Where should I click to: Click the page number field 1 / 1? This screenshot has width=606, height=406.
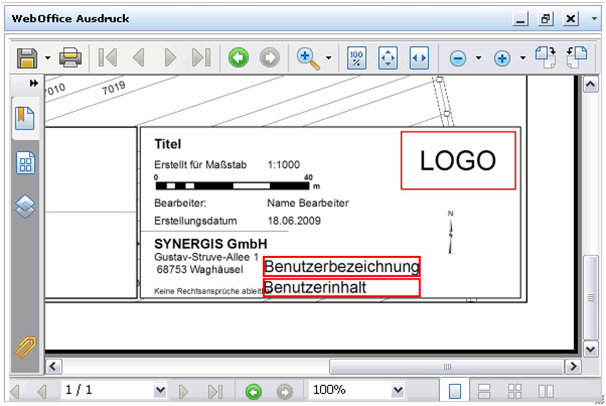click(x=107, y=390)
